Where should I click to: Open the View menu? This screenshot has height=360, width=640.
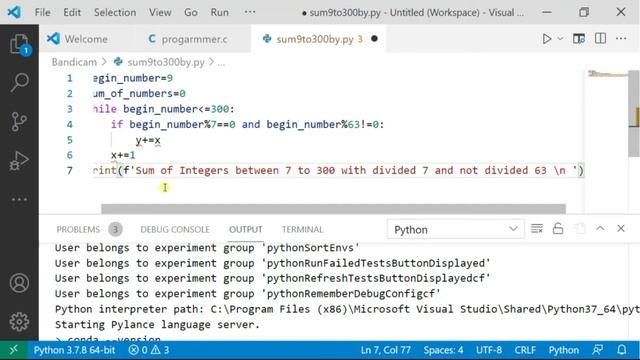(x=160, y=12)
